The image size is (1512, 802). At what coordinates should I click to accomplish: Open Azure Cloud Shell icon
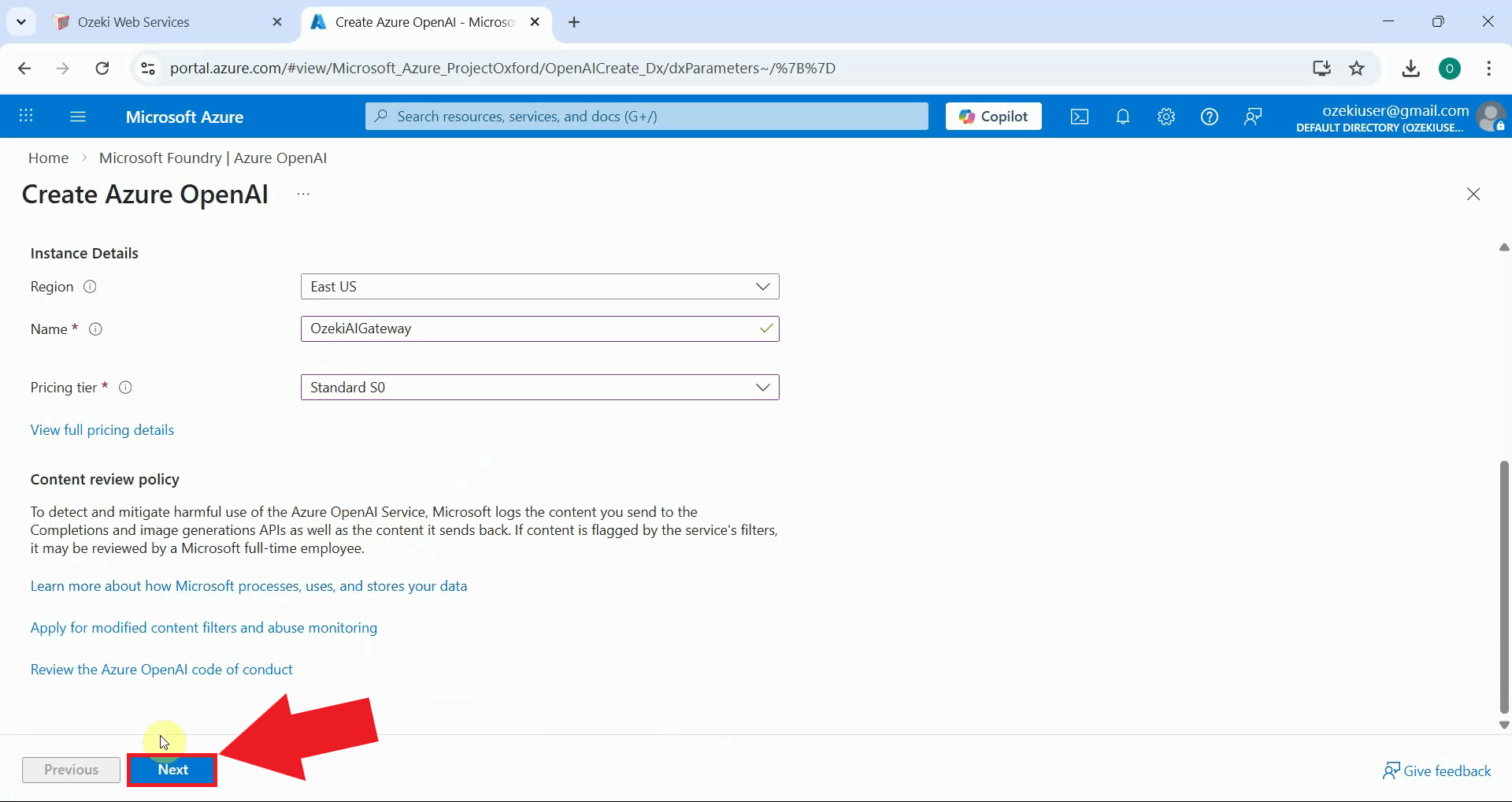pos(1079,117)
